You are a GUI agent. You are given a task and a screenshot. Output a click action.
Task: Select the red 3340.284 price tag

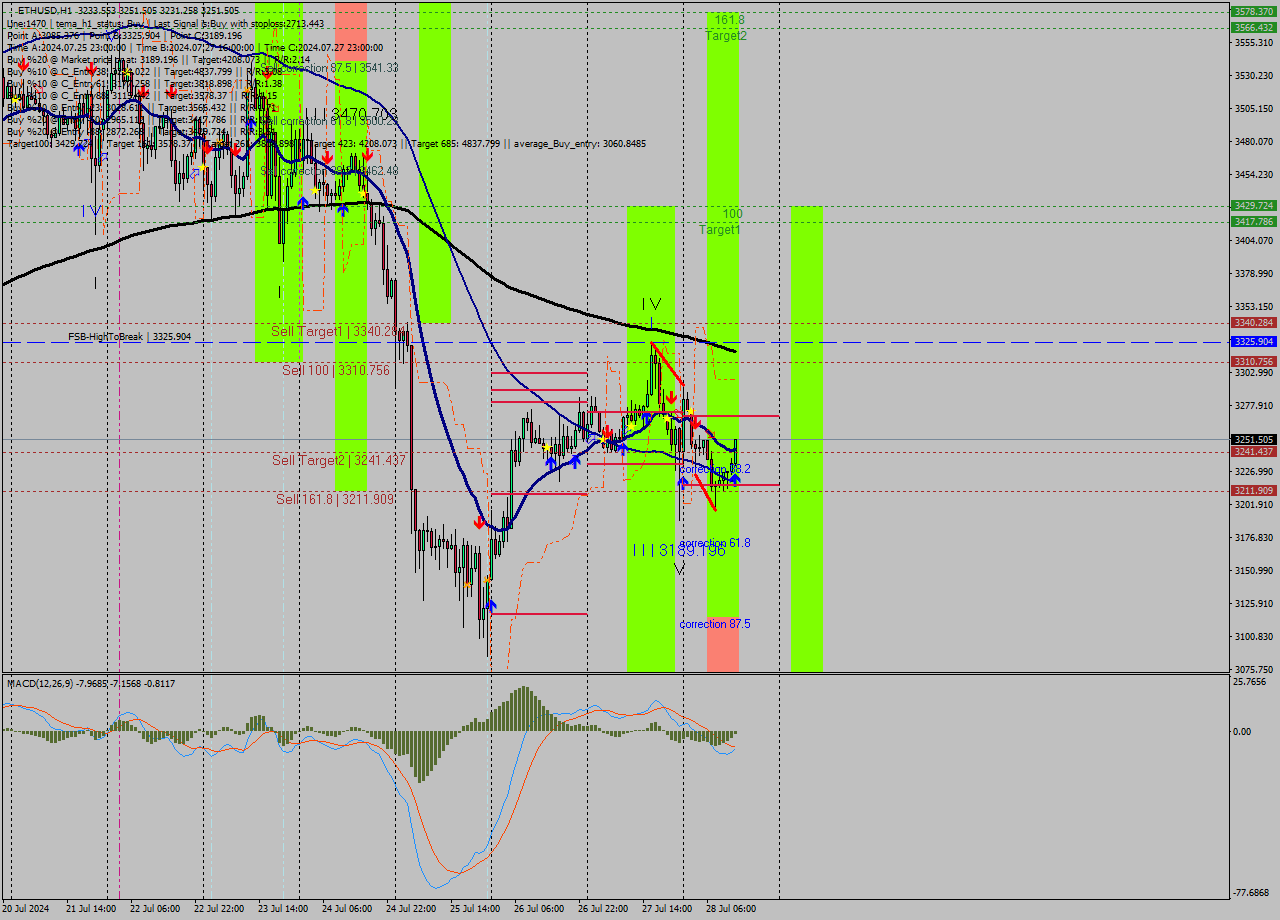[x=1253, y=322]
